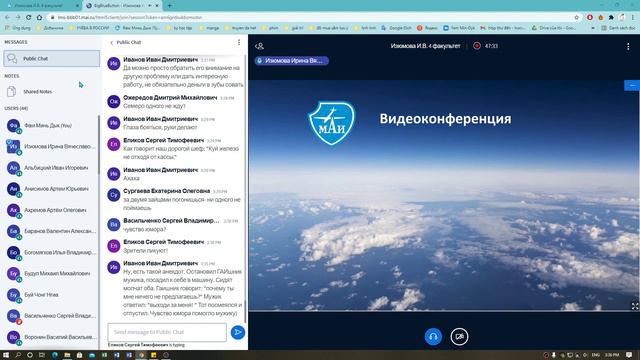This screenshot has height=360, width=640.
Task: Toggle the share webcam button
Action: pyautogui.click(x=459, y=337)
